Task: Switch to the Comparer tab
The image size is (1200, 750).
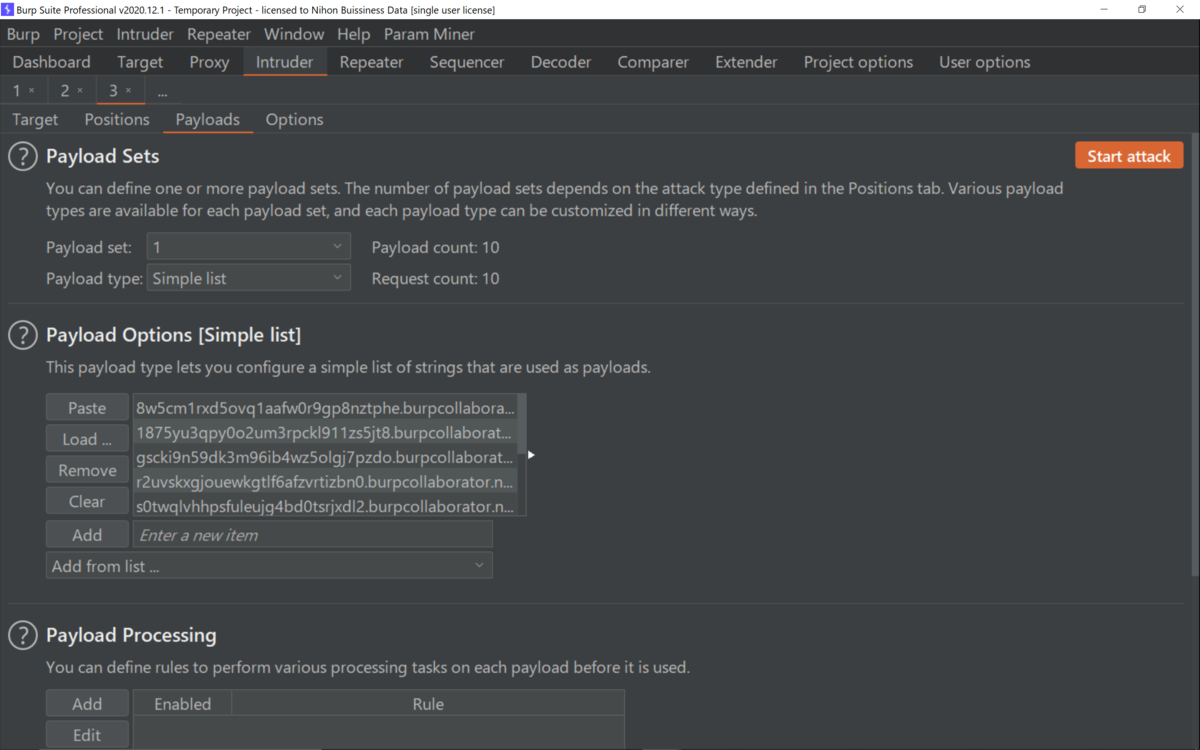Action: click(653, 62)
